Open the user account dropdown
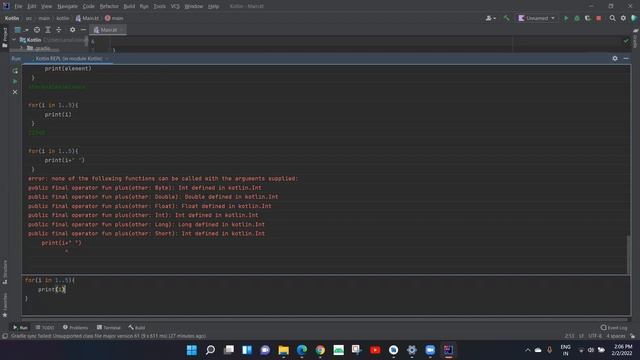The height and width of the screenshot is (360, 640). [x=491, y=18]
